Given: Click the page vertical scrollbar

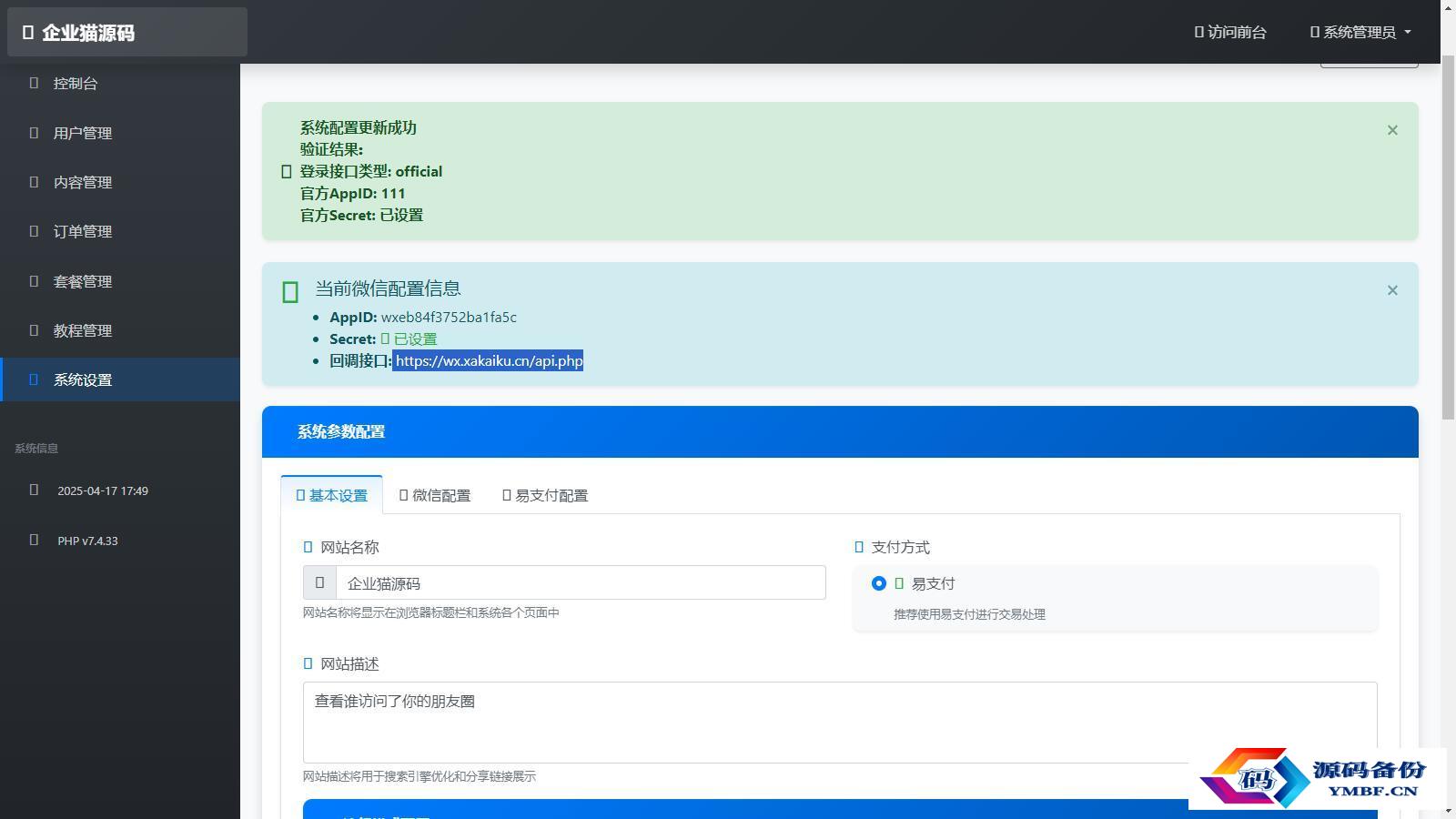Looking at the screenshot, I should click(1449, 237).
